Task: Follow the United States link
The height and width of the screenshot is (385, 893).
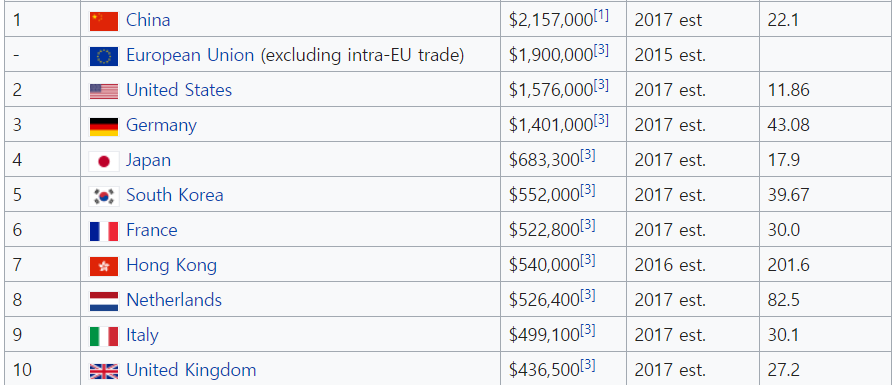Action: [x=179, y=90]
